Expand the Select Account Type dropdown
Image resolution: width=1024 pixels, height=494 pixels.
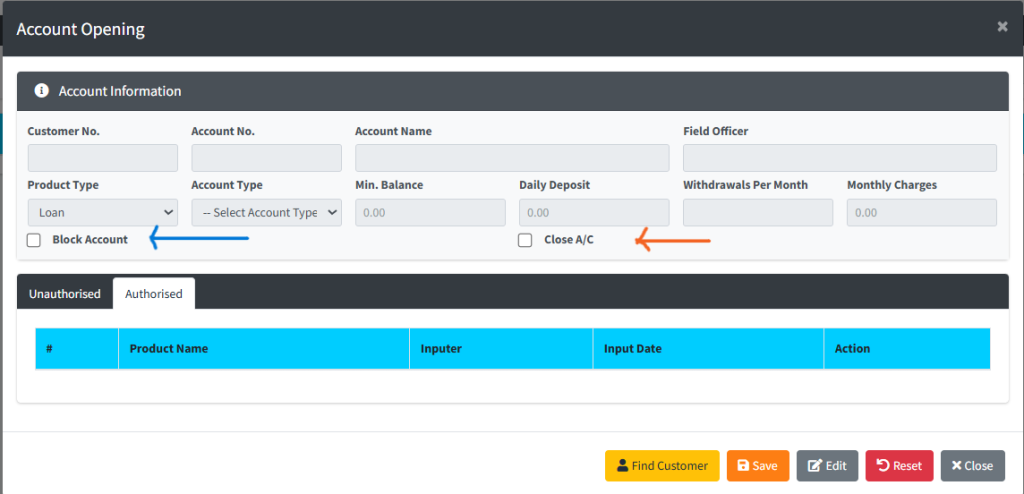point(266,212)
